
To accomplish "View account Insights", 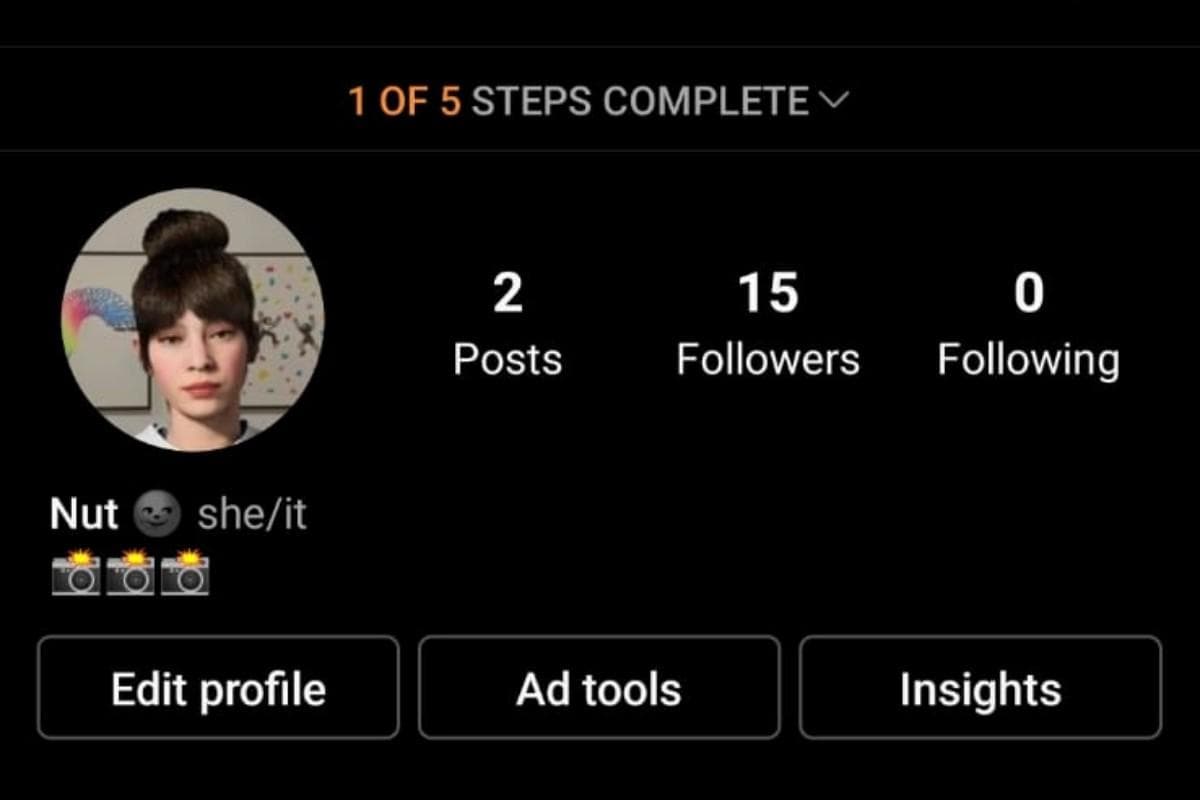I will point(980,689).
